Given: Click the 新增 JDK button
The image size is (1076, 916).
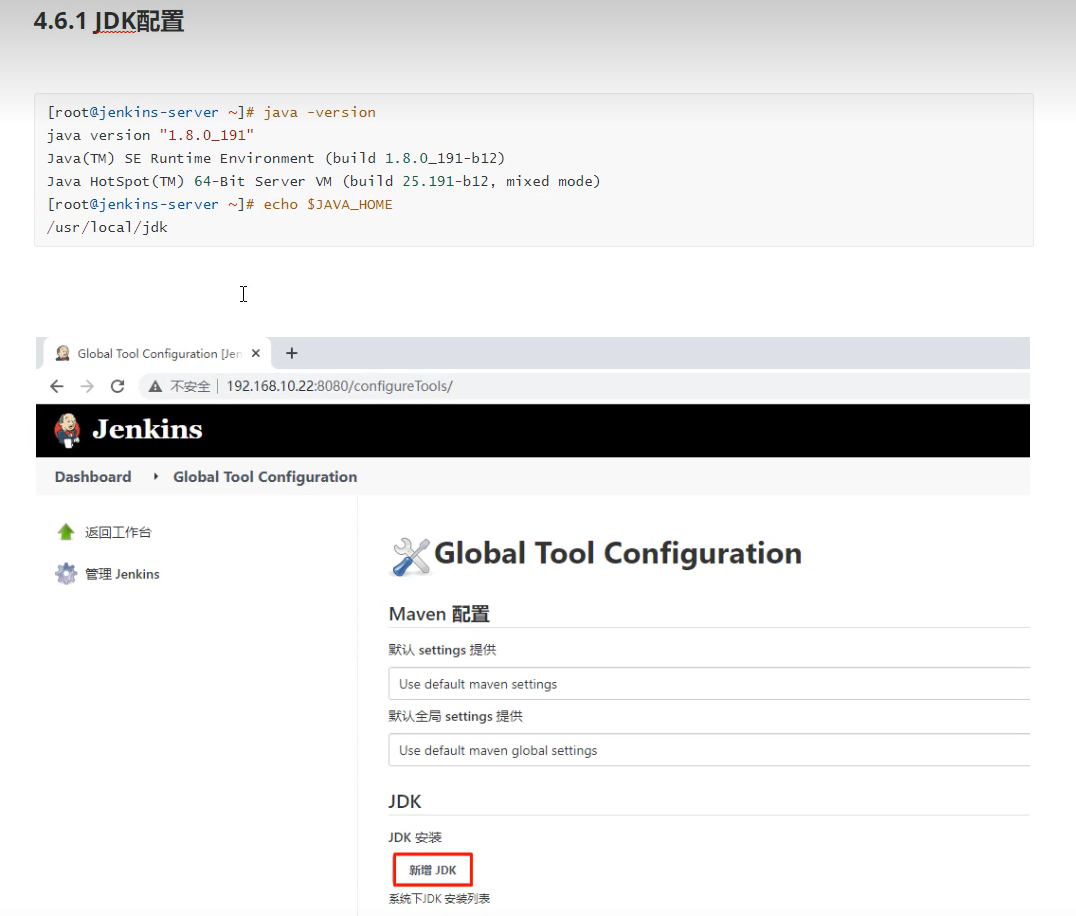Looking at the screenshot, I should pyautogui.click(x=433, y=870).
